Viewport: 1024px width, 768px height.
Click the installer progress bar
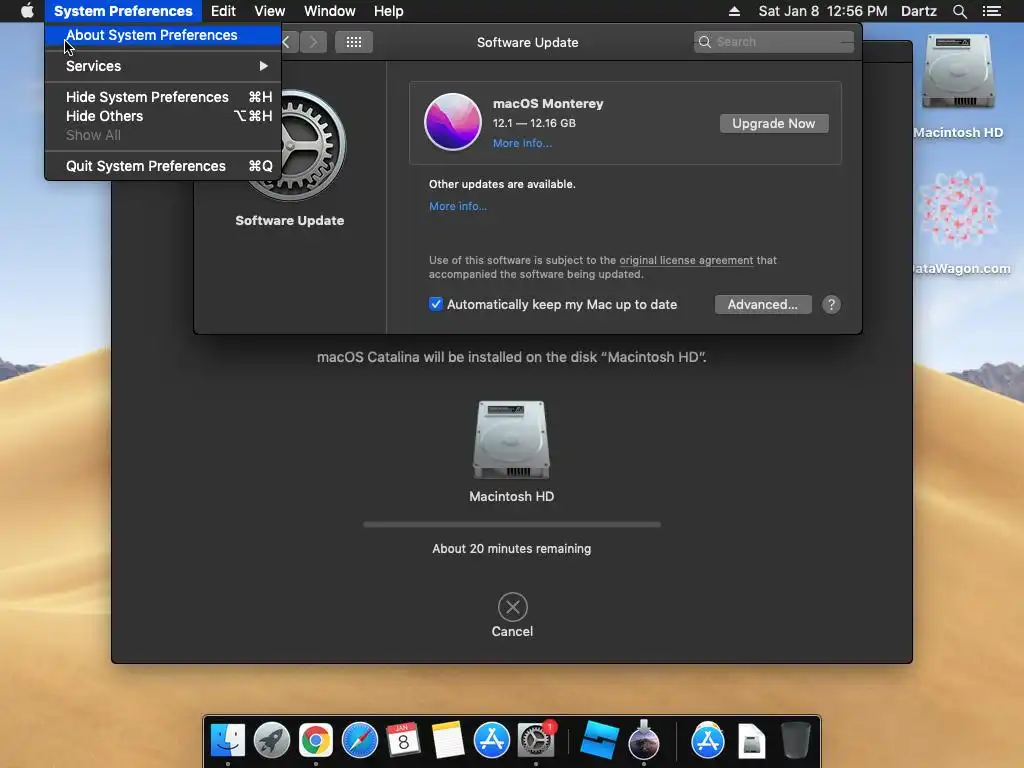coord(512,524)
